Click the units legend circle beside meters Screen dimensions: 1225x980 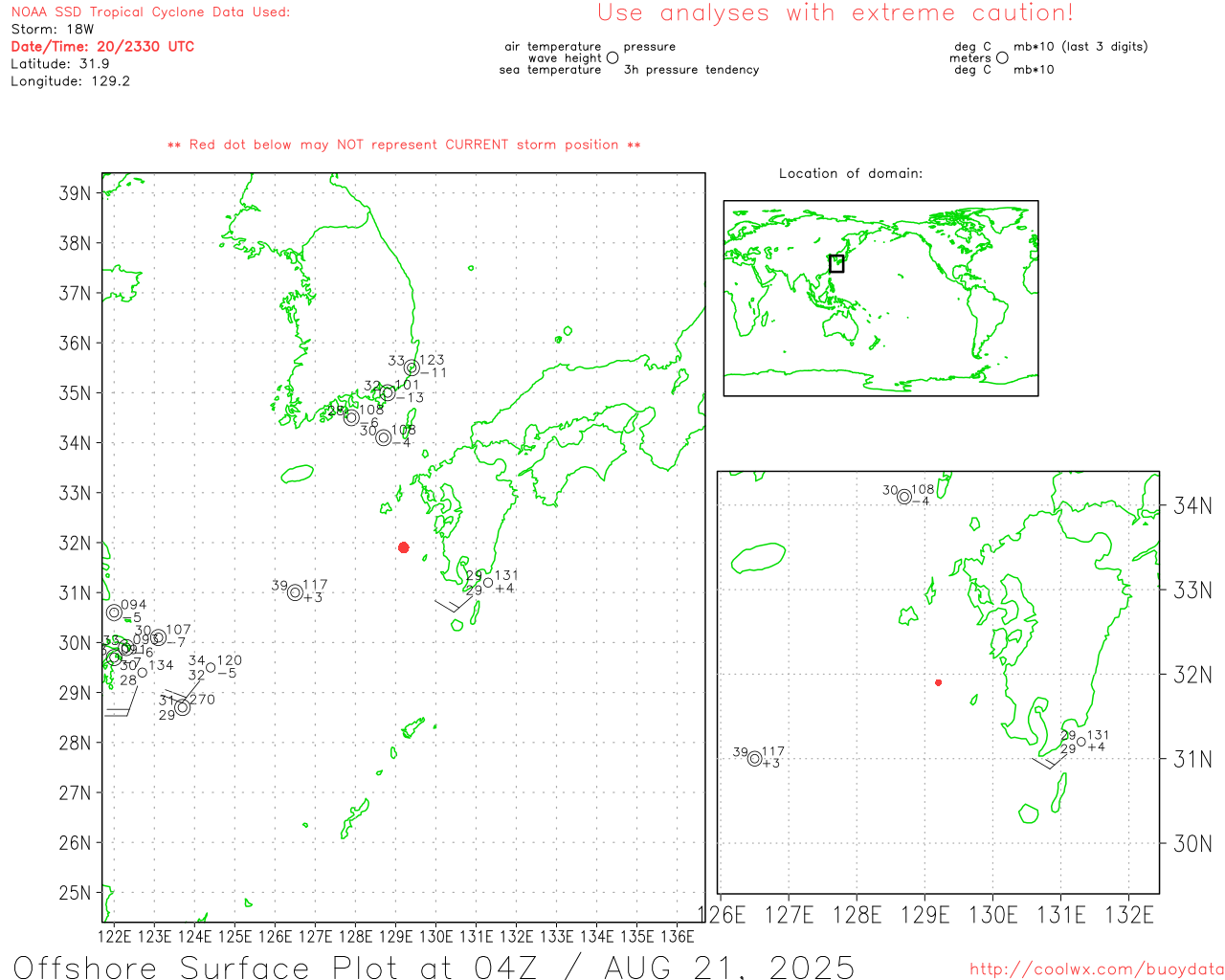click(1002, 57)
